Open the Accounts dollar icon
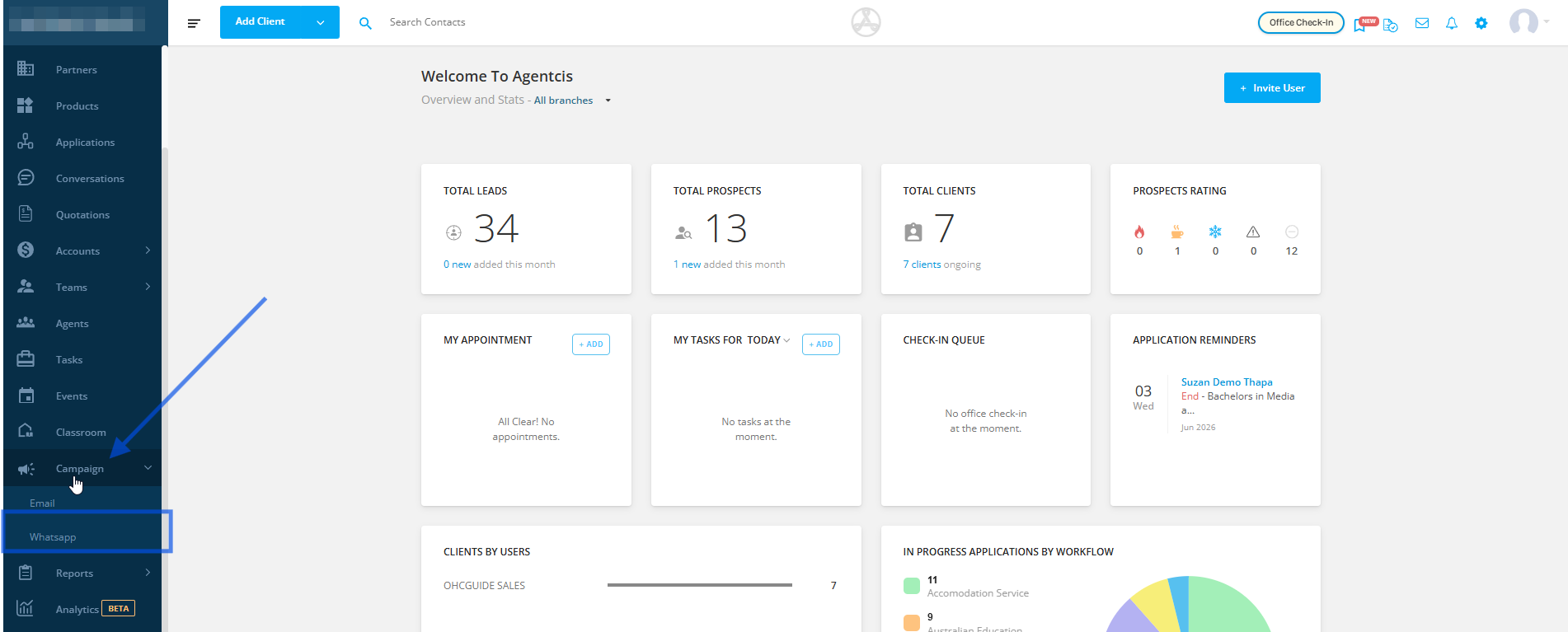 (26, 250)
